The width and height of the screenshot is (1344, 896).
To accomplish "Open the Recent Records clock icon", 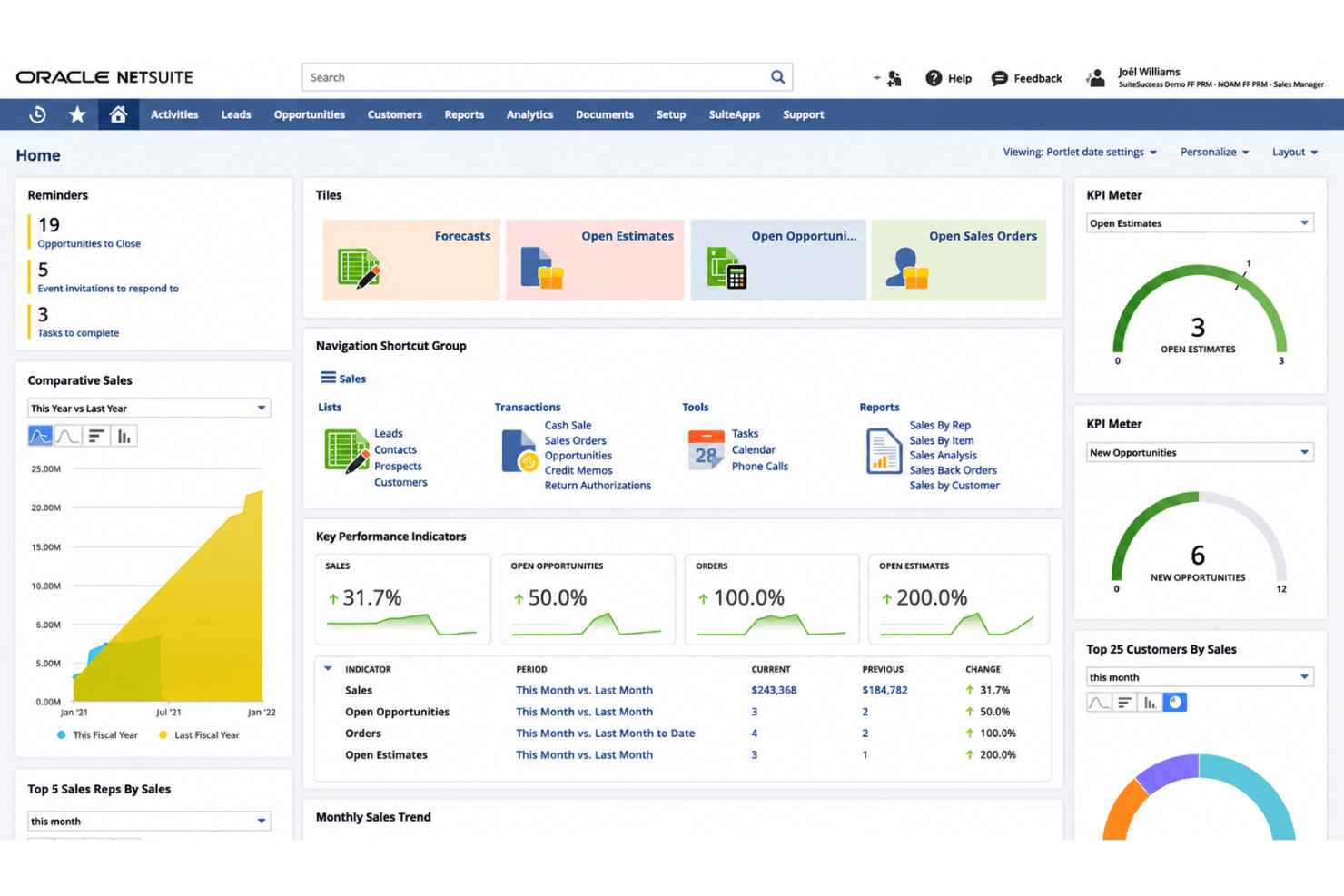I will coord(37,114).
